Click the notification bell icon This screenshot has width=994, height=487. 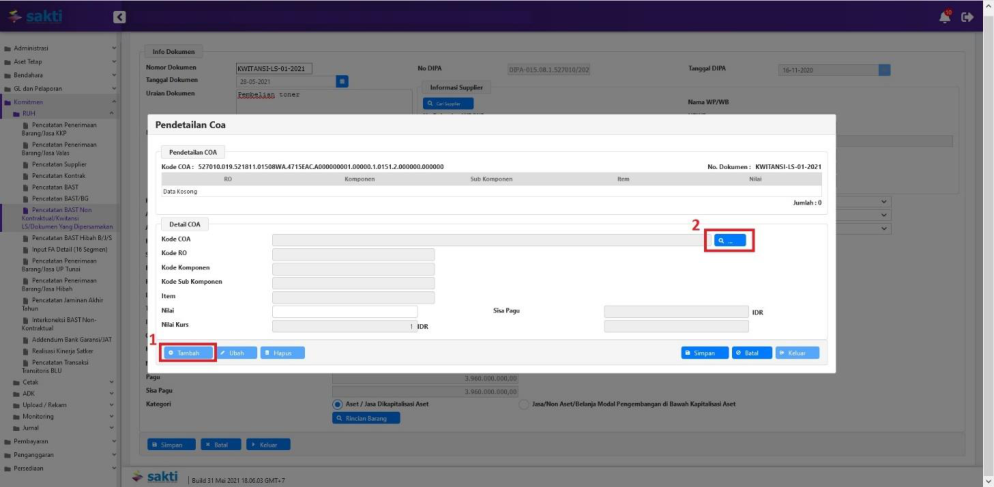pyautogui.click(x=945, y=17)
